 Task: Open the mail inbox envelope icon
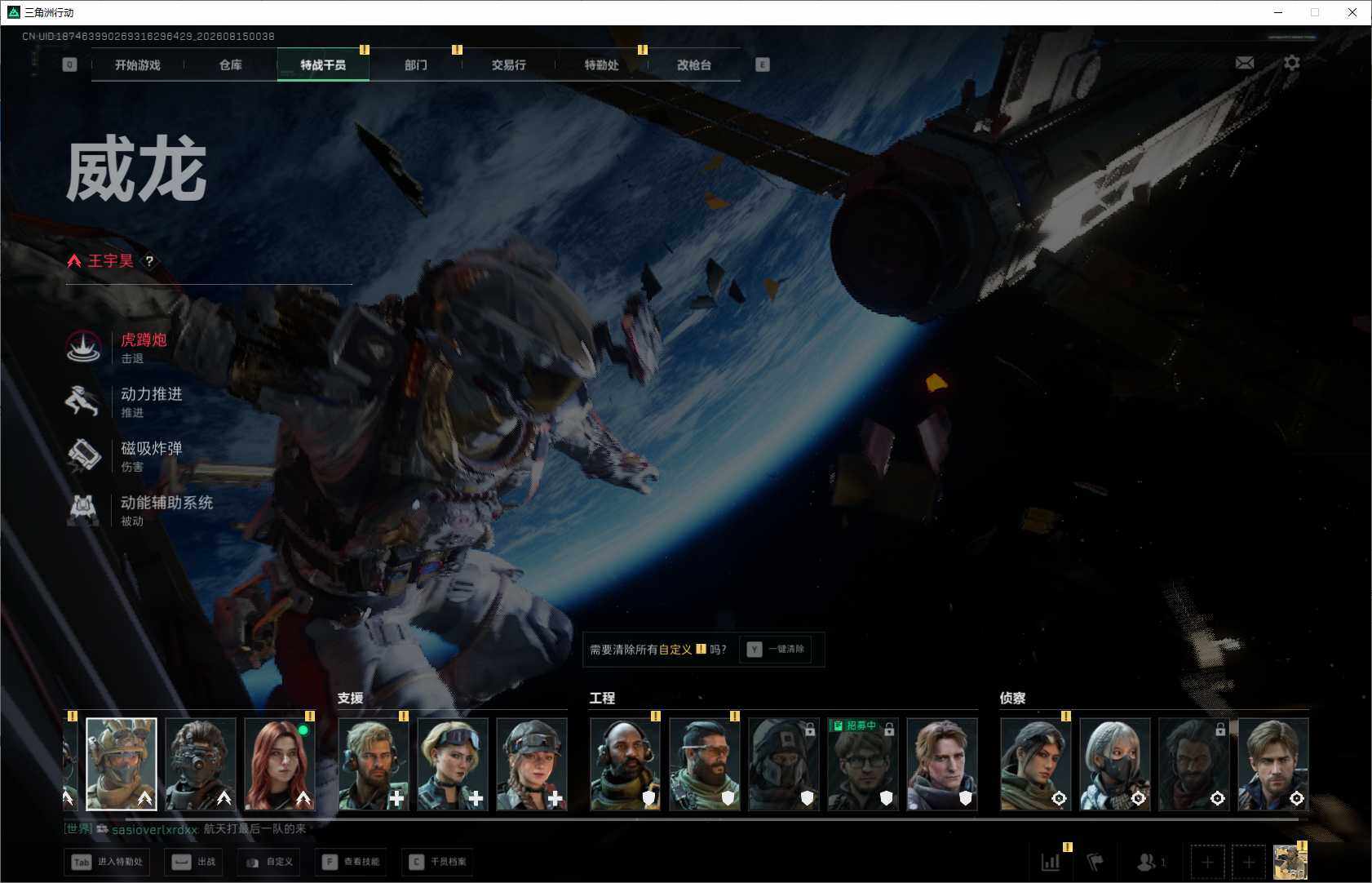pos(1245,63)
